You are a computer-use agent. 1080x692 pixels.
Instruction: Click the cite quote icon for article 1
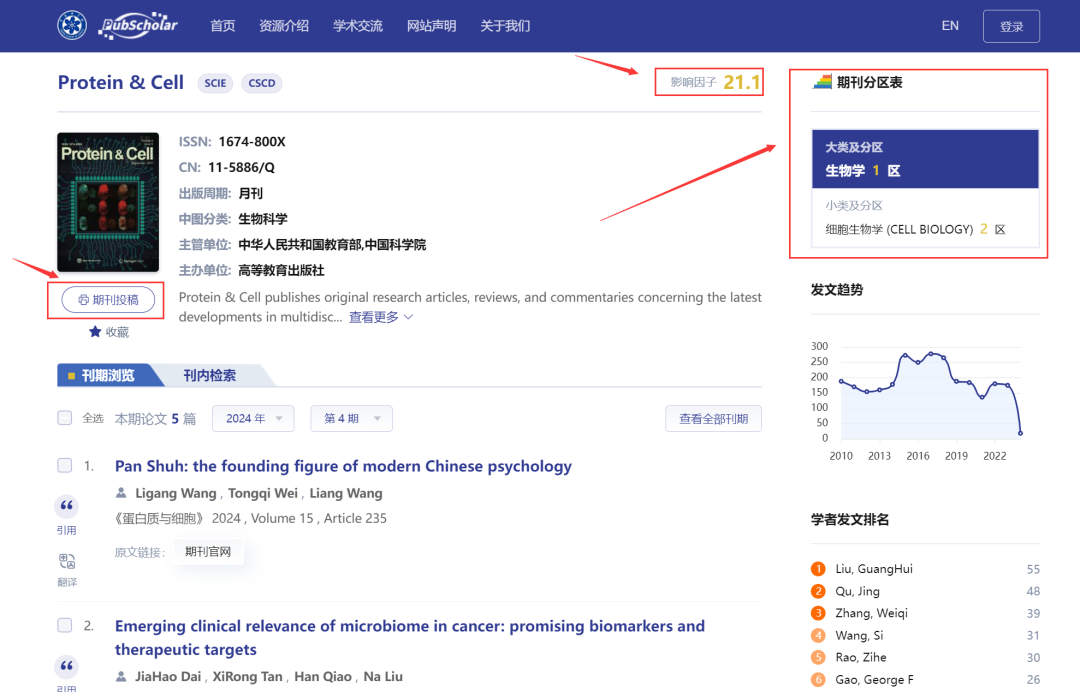(x=66, y=506)
